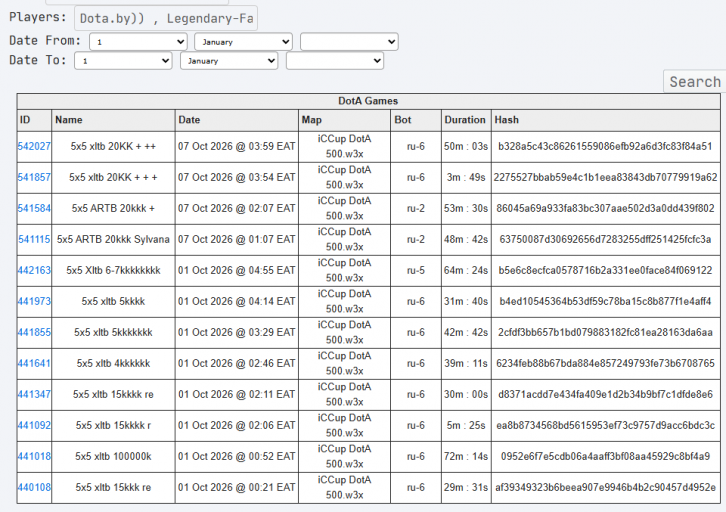Screen dimensions: 726x512
Task: Open the Date To year dropdown
Action: [335, 61]
